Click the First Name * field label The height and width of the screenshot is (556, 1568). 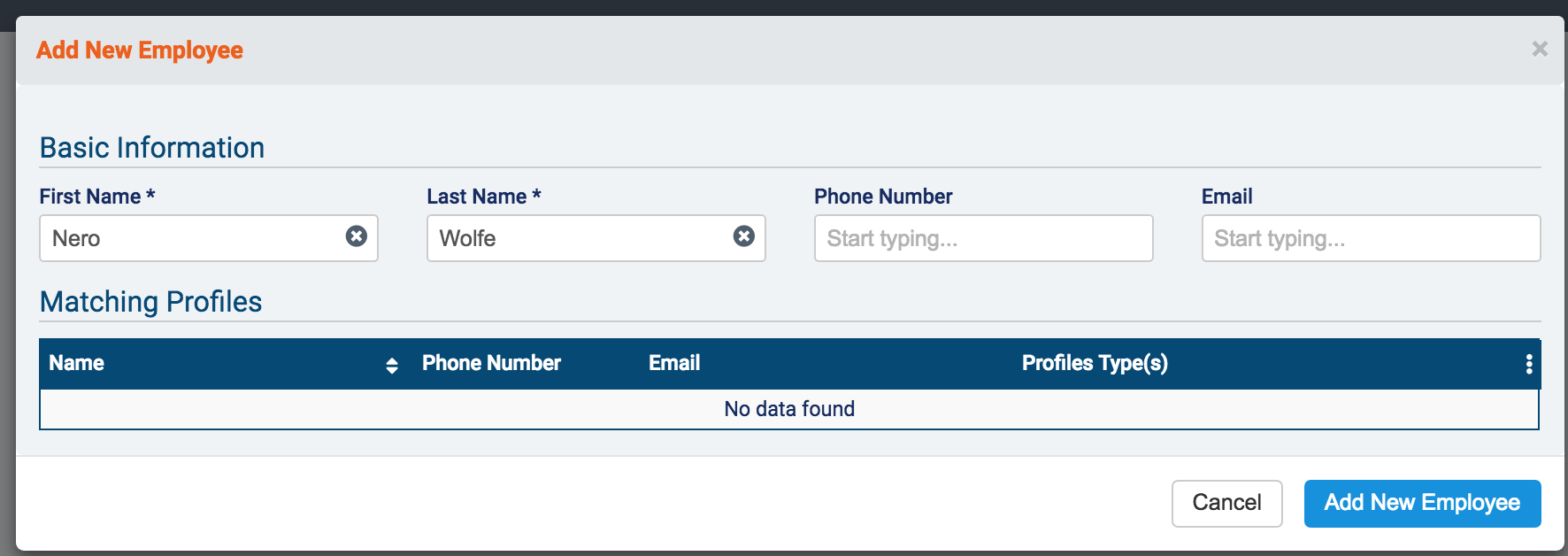point(97,197)
